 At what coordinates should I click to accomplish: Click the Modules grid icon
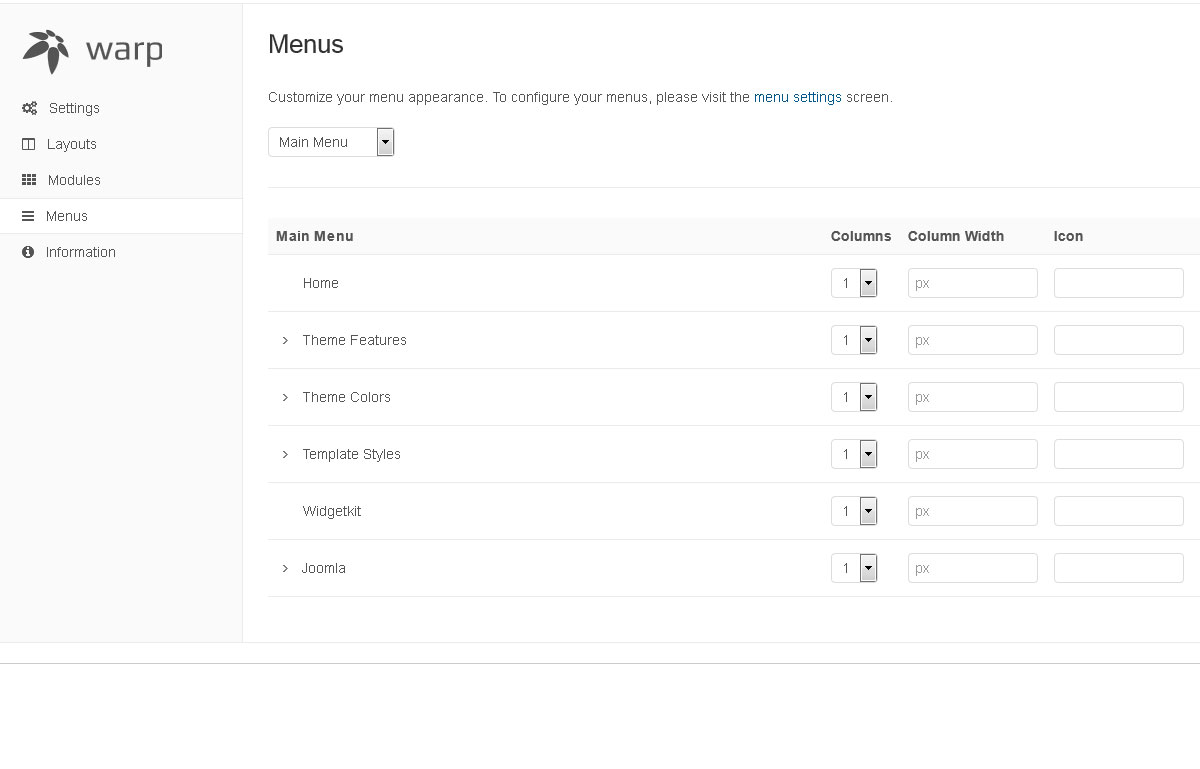click(x=29, y=180)
